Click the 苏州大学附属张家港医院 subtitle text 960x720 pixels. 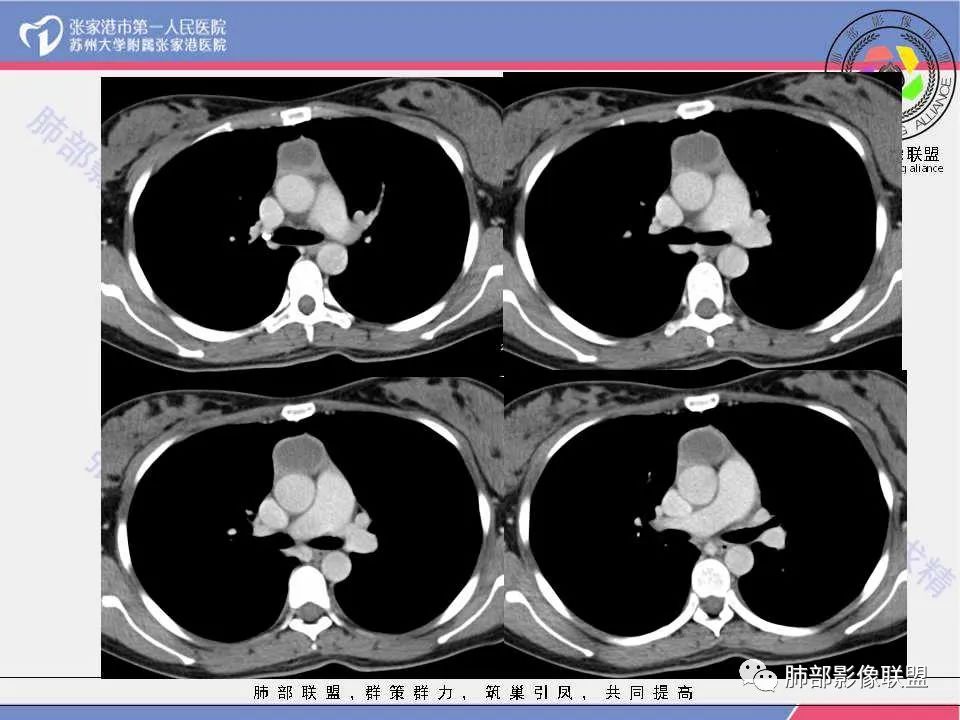(x=148, y=45)
